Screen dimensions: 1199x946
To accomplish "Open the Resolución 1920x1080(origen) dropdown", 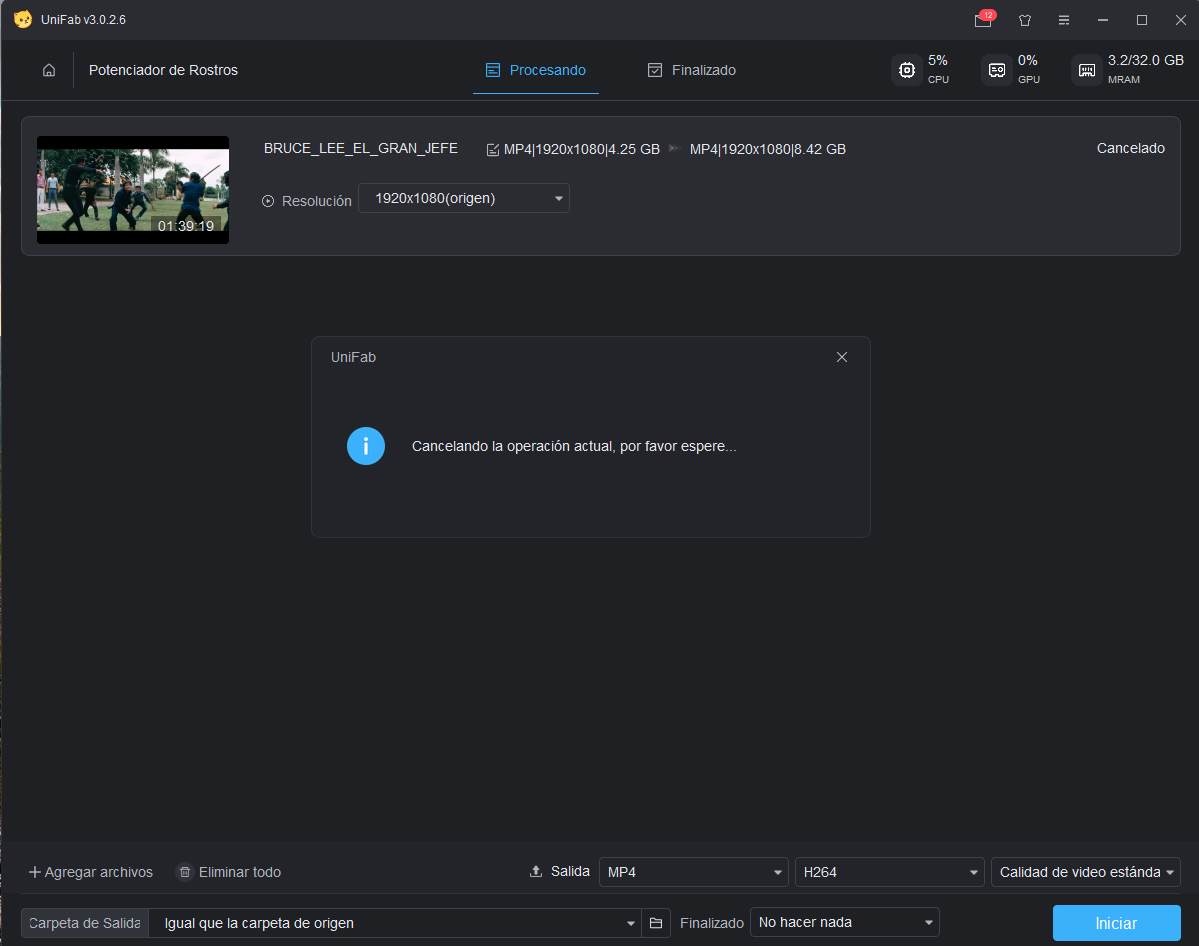I will 464,198.
